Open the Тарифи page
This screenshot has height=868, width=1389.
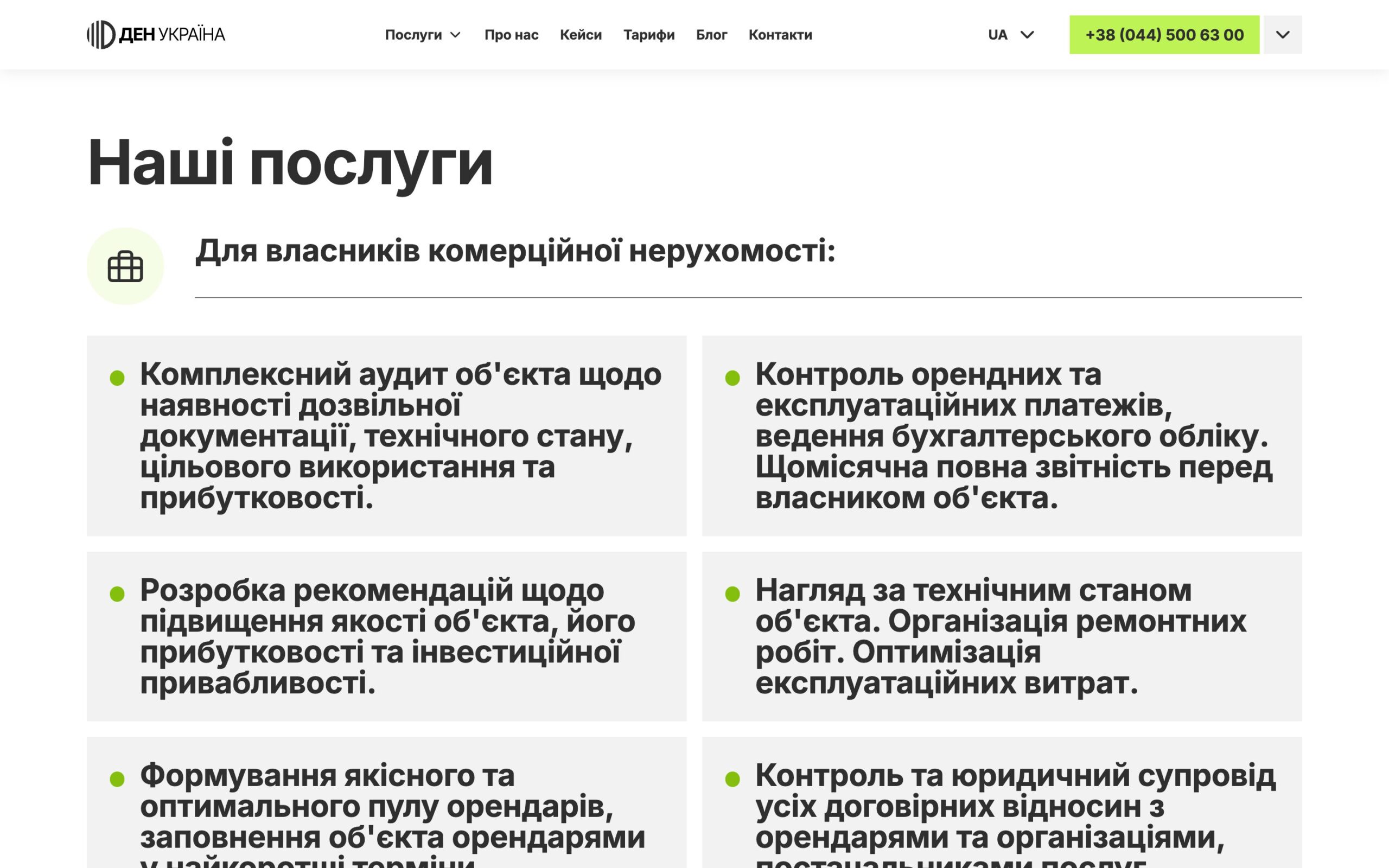tap(649, 35)
